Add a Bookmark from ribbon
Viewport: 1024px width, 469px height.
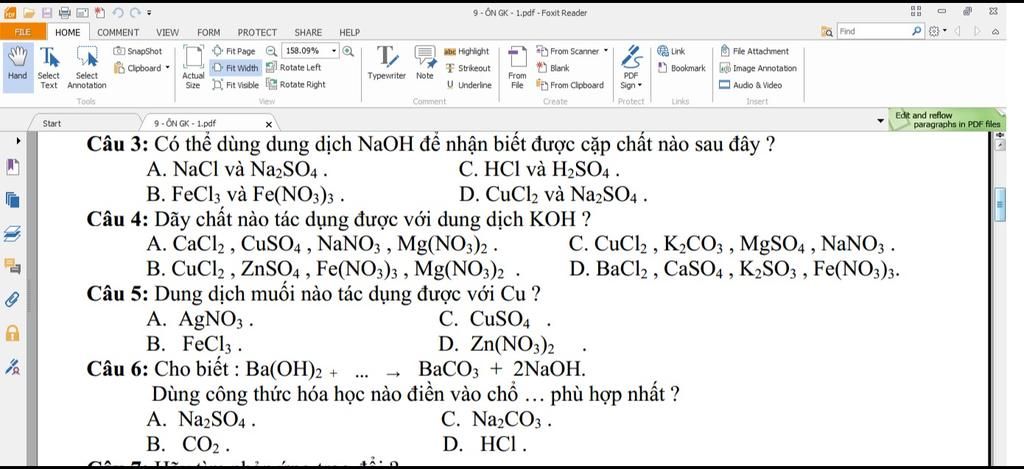pyautogui.click(x=681, y=68)
